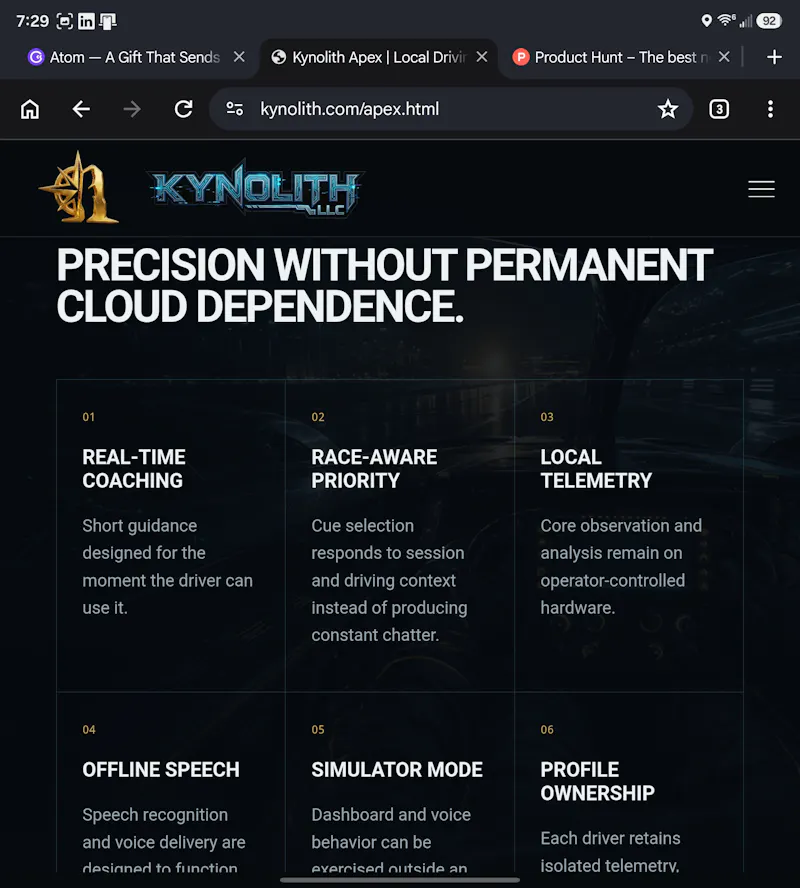Viewport: 800px width, 888px height.
Task: Click the Kynolith LLC wordmark logo
Action: 256,188
